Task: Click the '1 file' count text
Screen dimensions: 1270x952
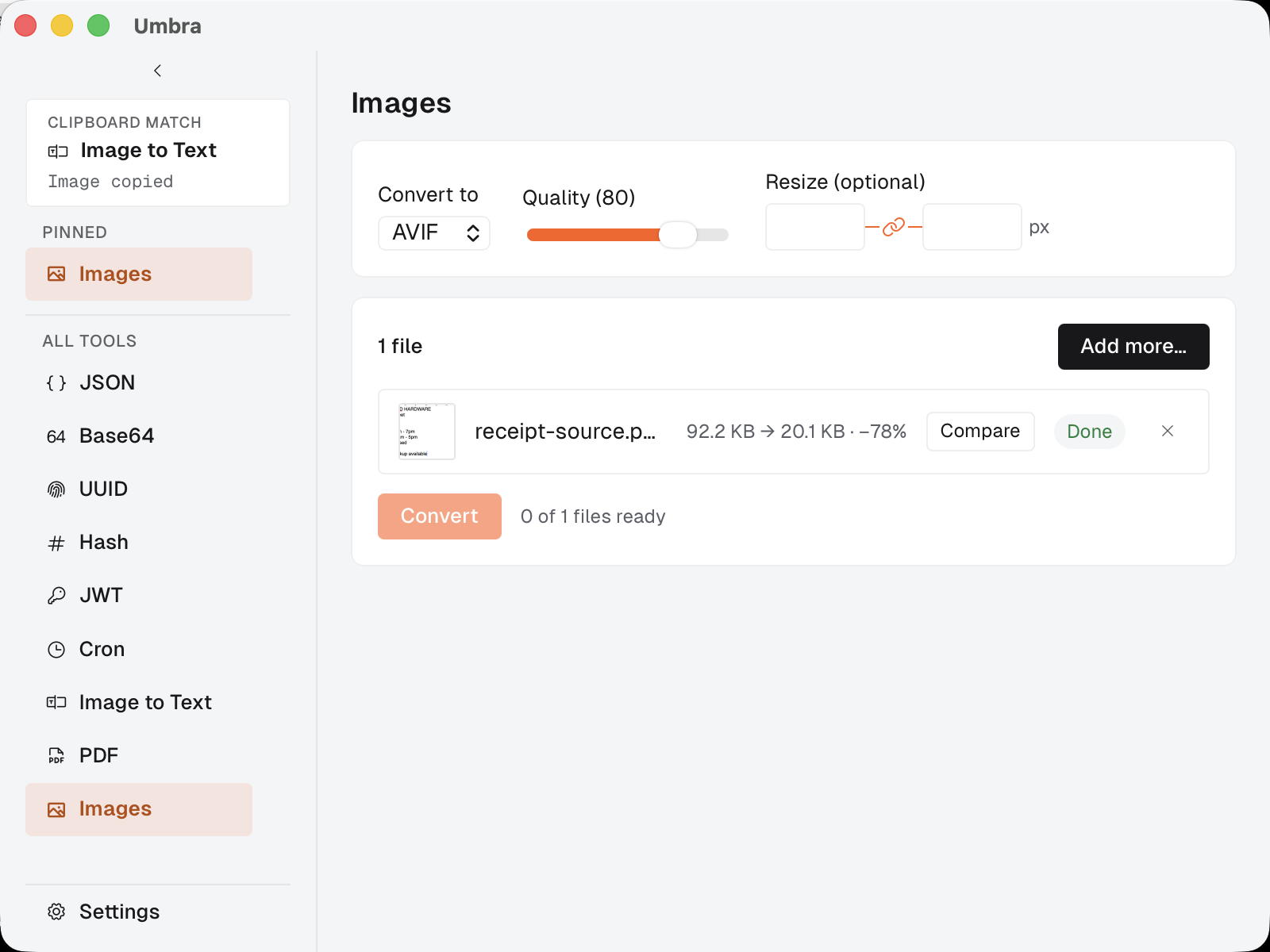Action: (x=400, y=347)
